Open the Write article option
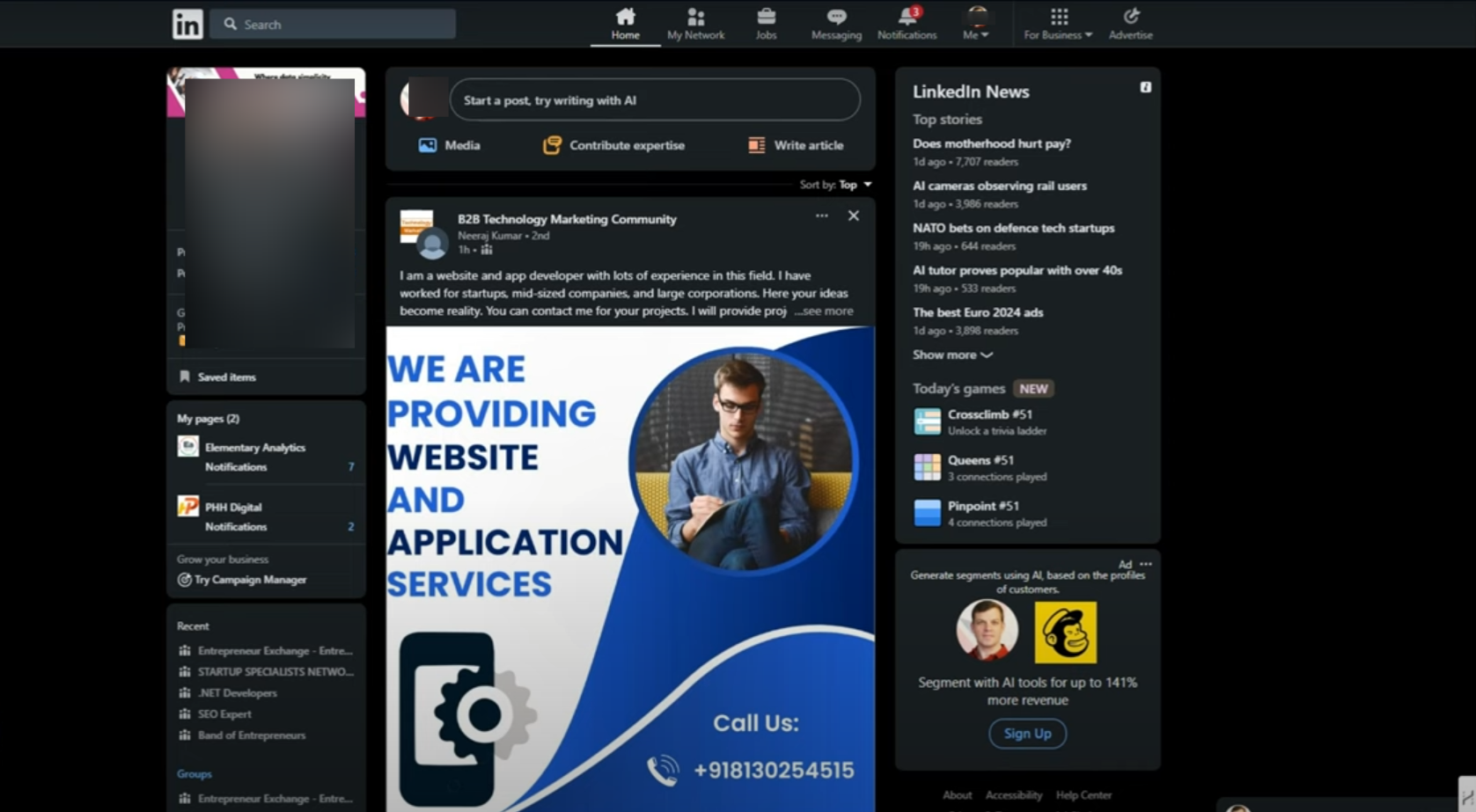The image size is (1476, 812). point(796,145)
